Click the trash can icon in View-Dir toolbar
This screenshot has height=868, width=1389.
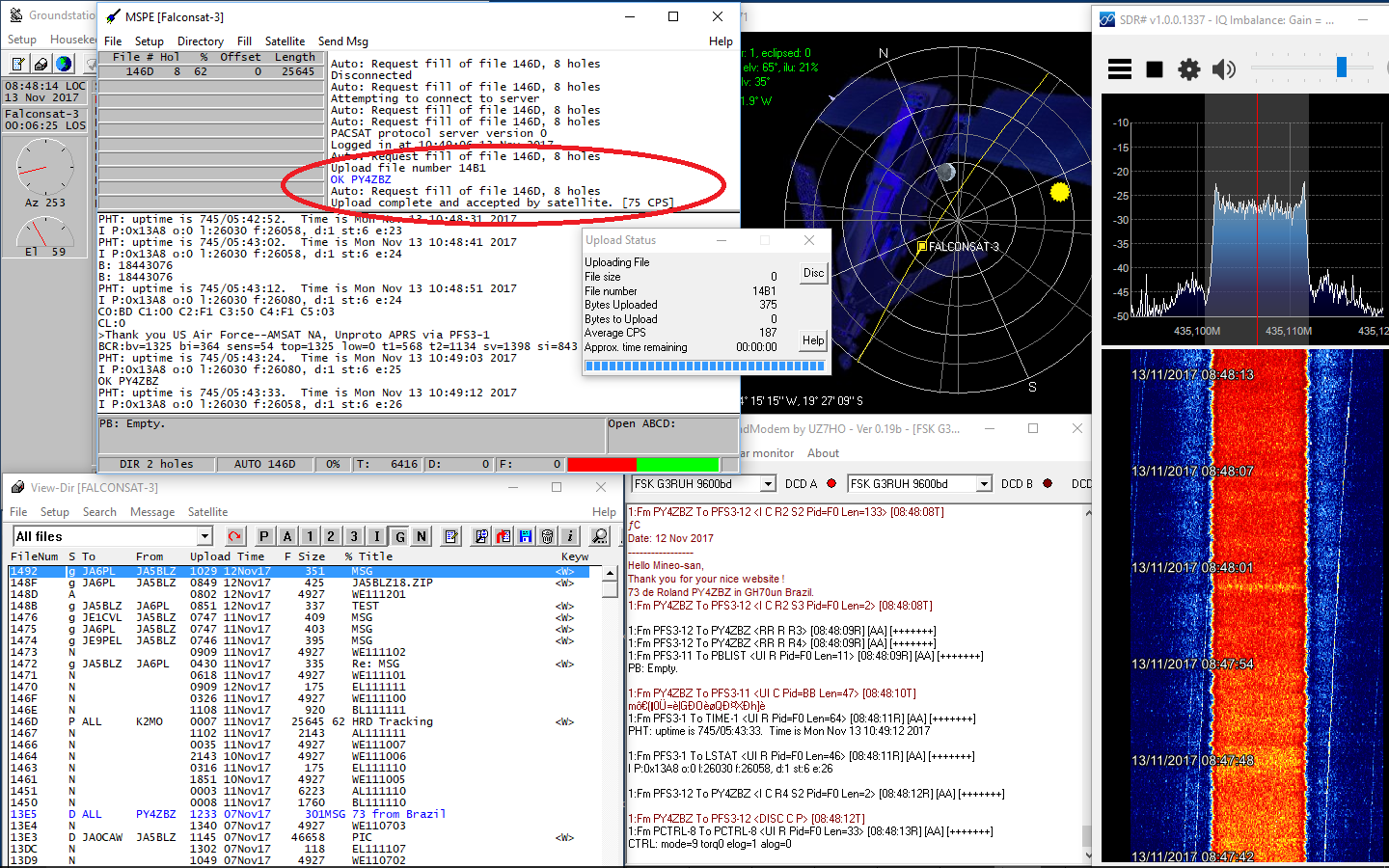click(x=547, y=536)
